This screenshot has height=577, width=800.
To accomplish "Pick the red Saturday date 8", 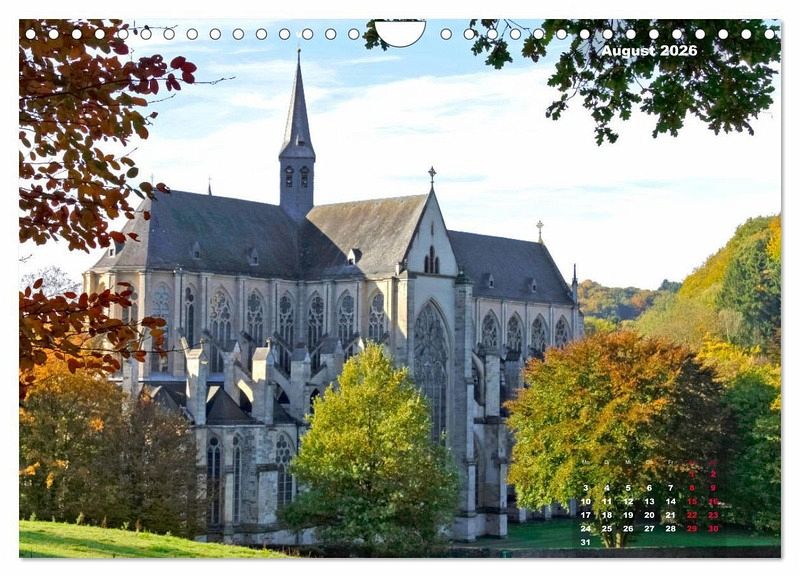I will pyautogui.click(x=692, y=488).
